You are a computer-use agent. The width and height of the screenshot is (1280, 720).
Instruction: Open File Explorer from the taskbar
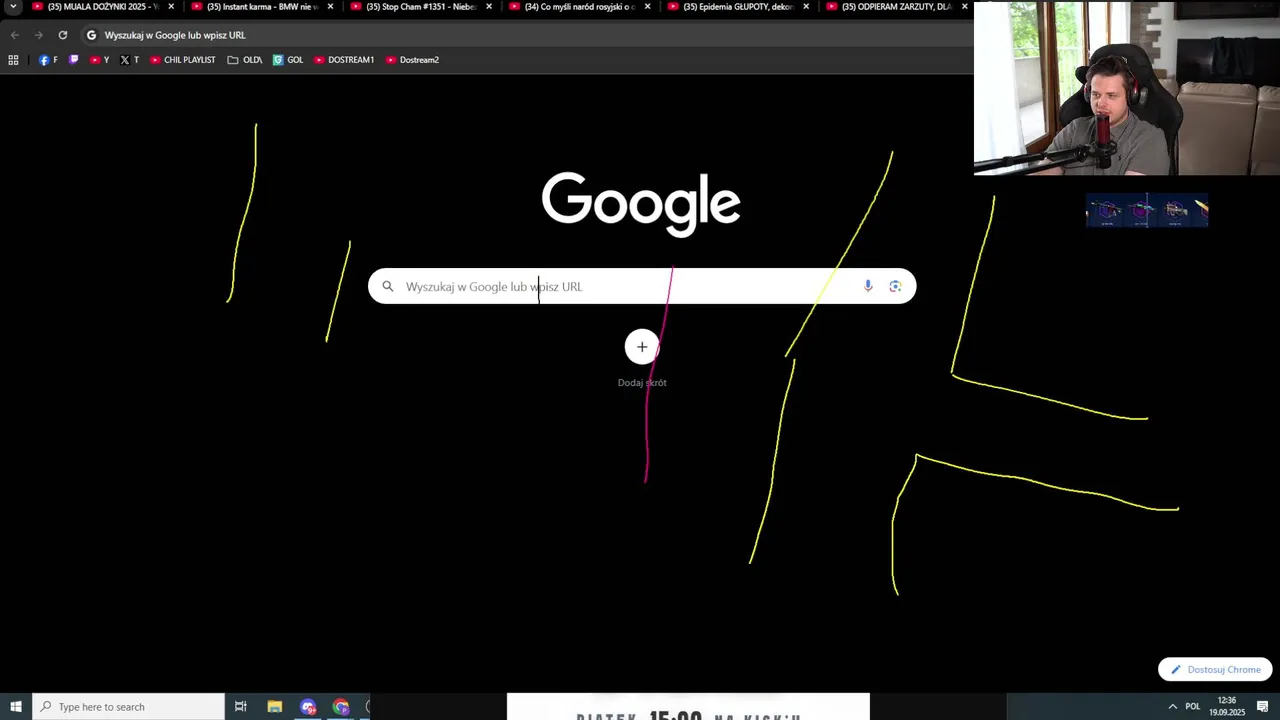click(275, 707)
